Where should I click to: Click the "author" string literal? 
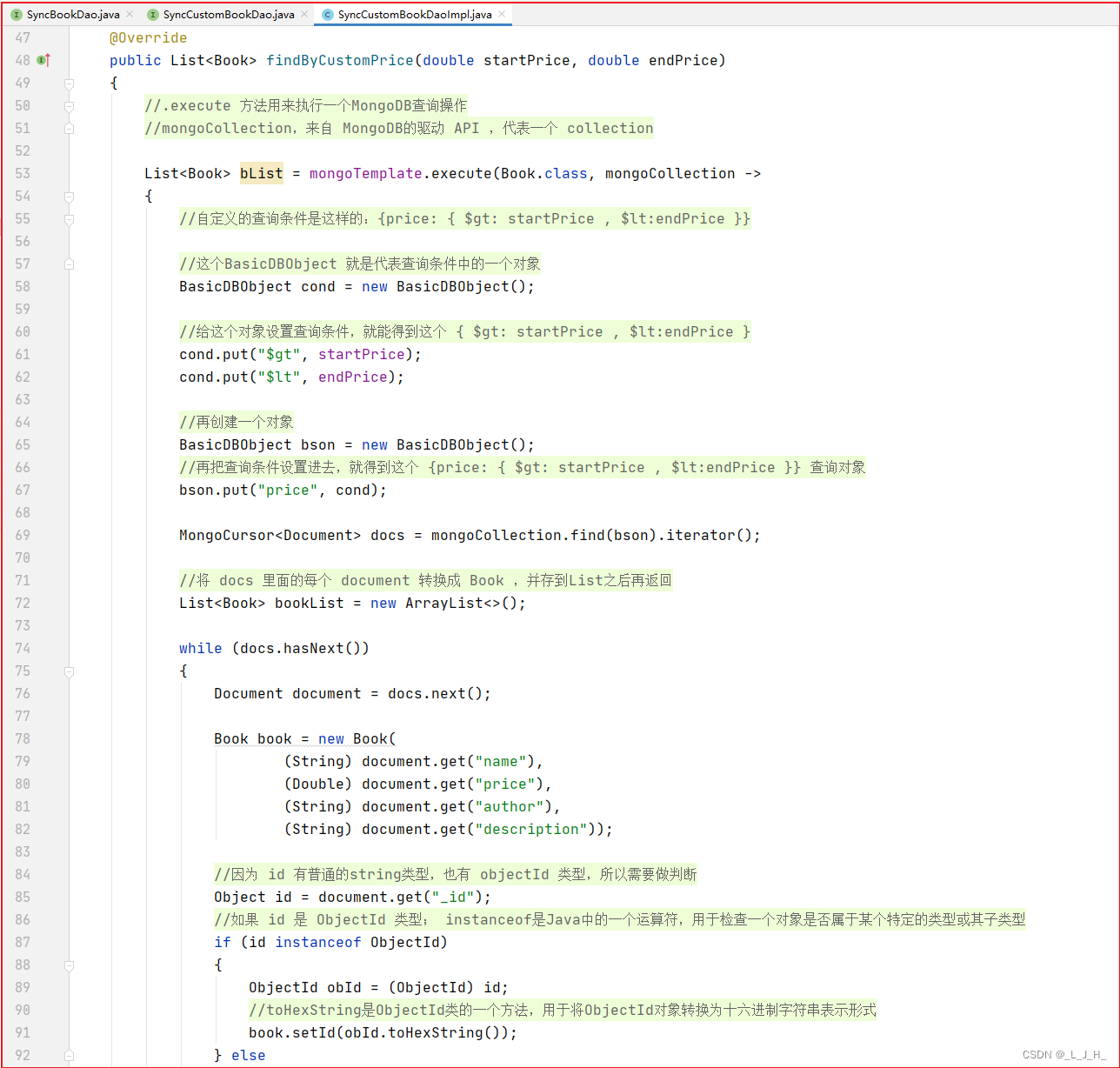(510, 807)
